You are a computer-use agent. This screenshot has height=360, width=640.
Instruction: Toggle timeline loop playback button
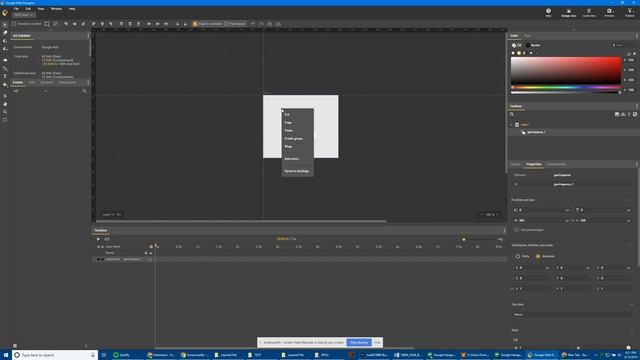107,239
